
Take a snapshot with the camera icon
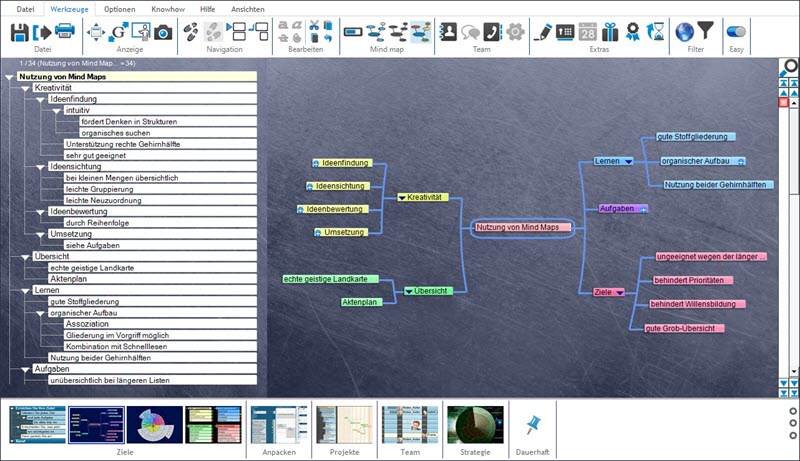click(163, 32)
